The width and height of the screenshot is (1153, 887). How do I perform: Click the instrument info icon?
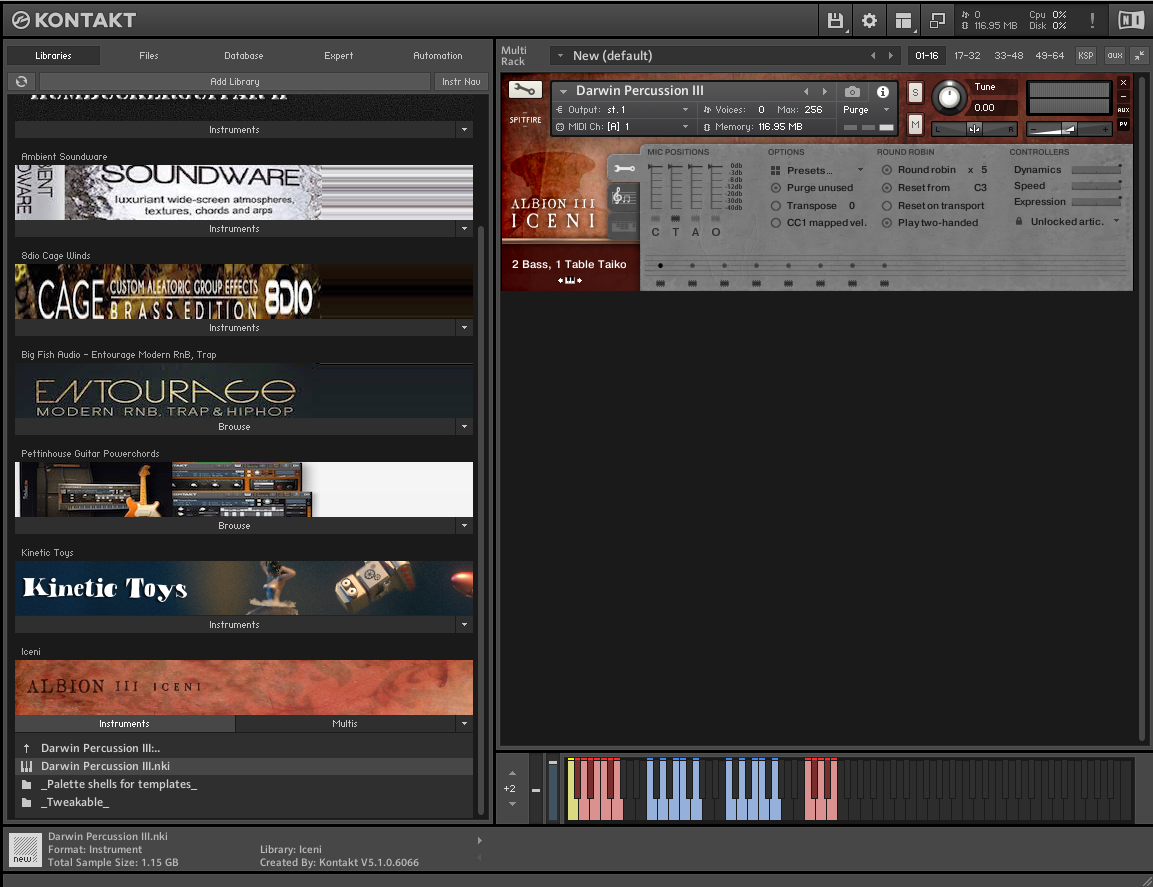click(882, 91)
